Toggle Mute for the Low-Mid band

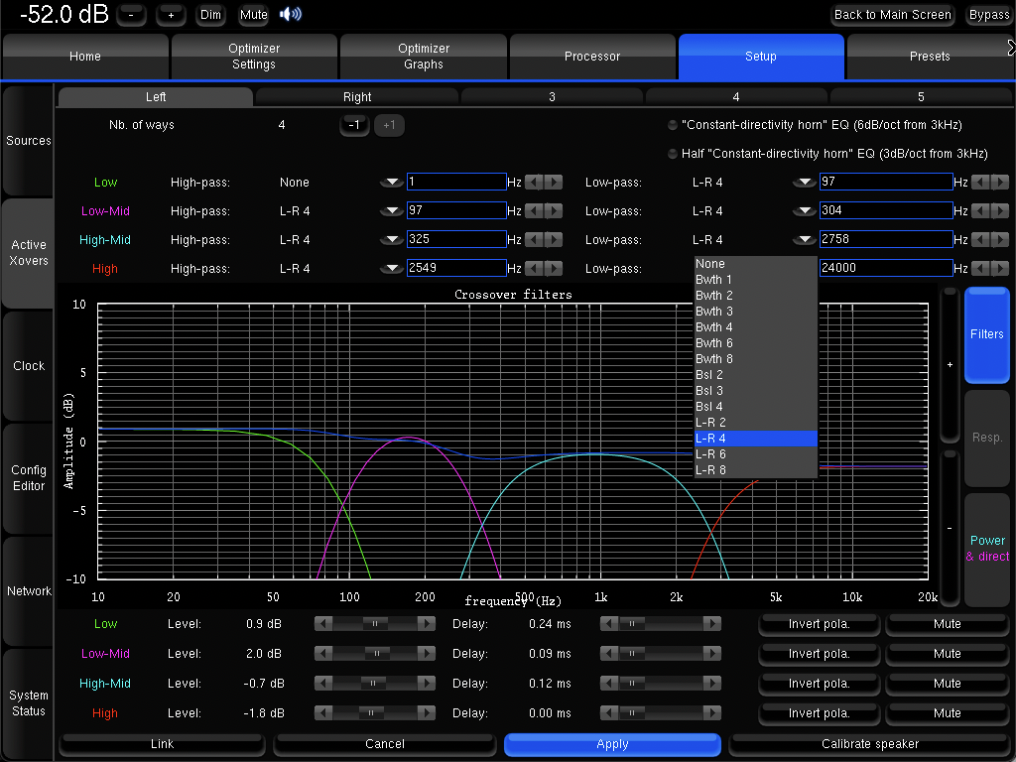946,654
